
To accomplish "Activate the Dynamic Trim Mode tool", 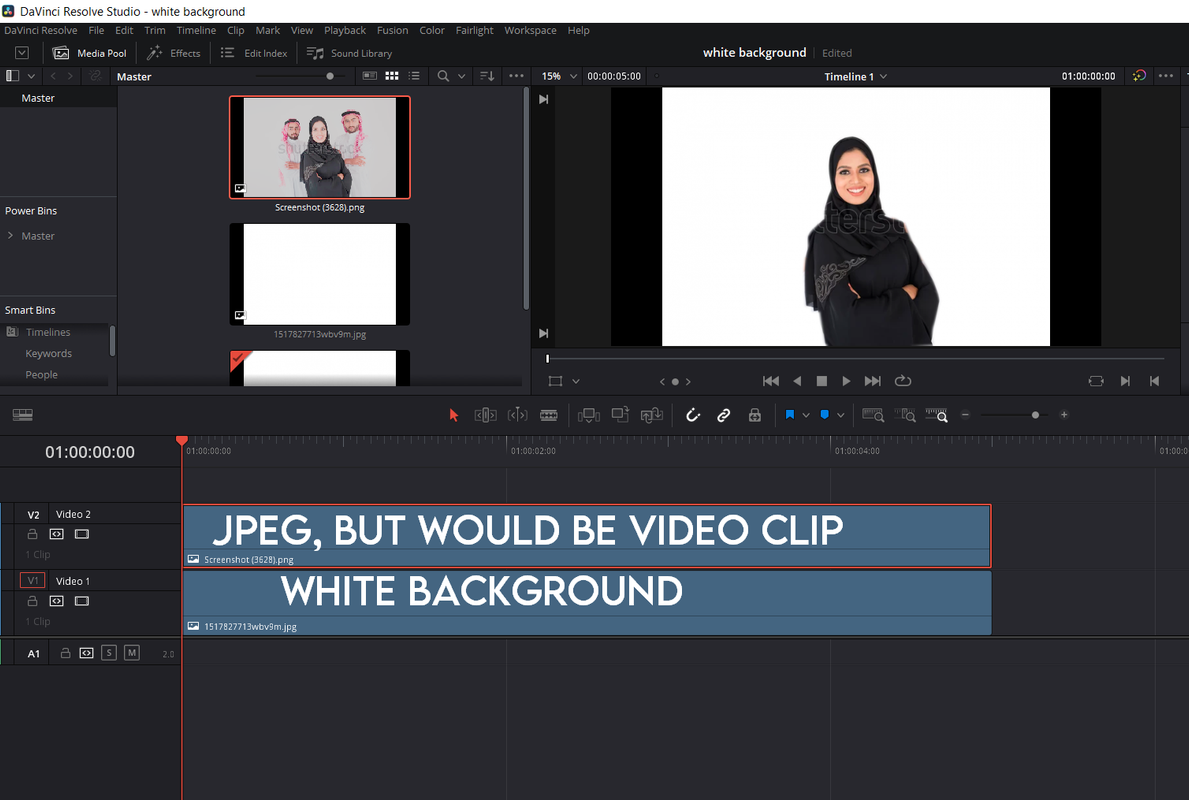I will 517,415.
